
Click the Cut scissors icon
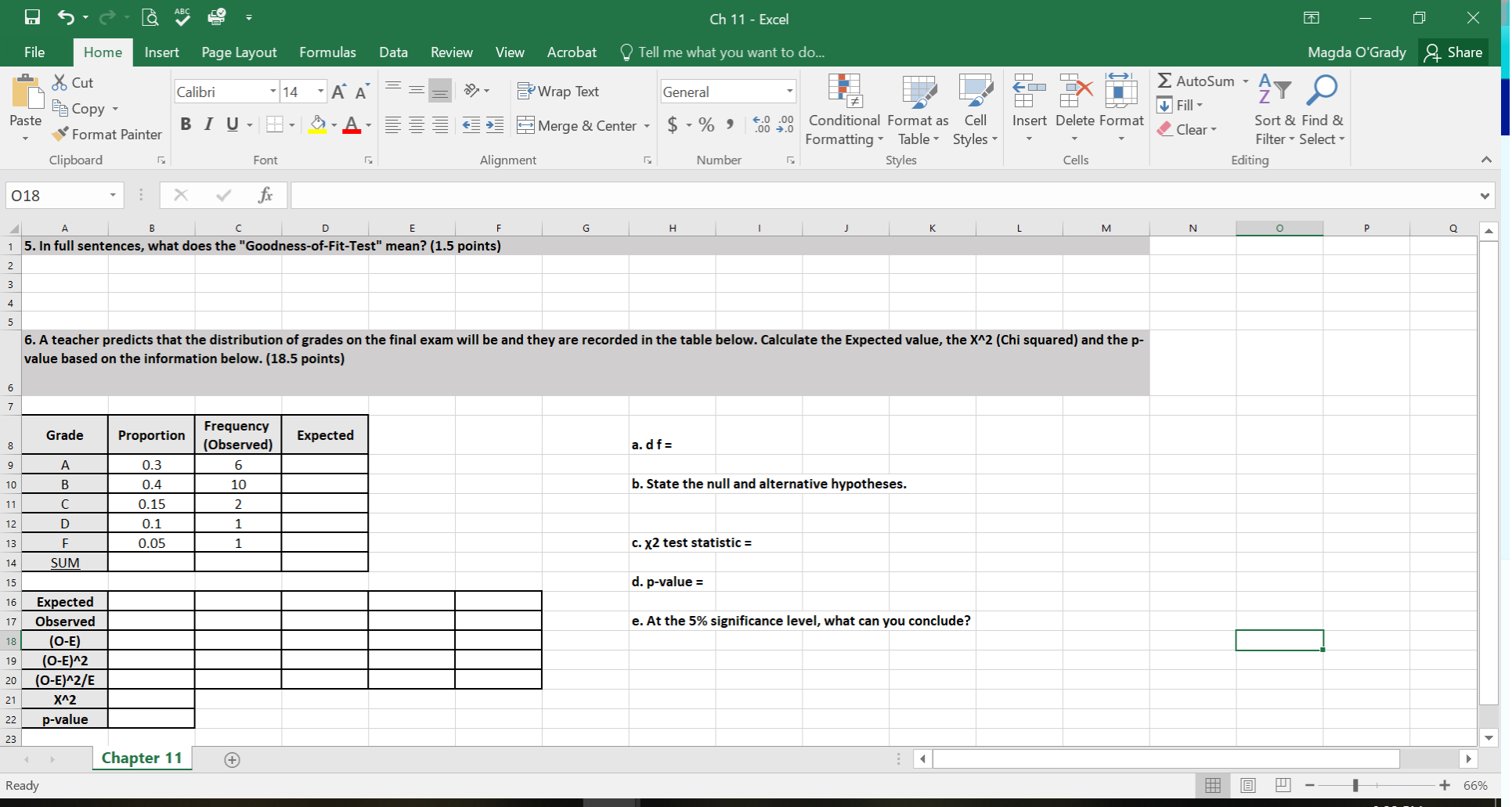(60, 82)
